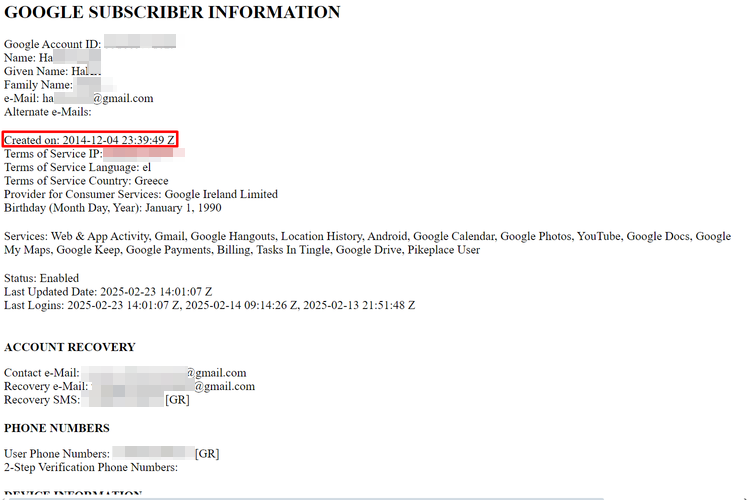Click the Status: Enabled line
Viewport: 750px width, 500px height.
coord(41,278)
